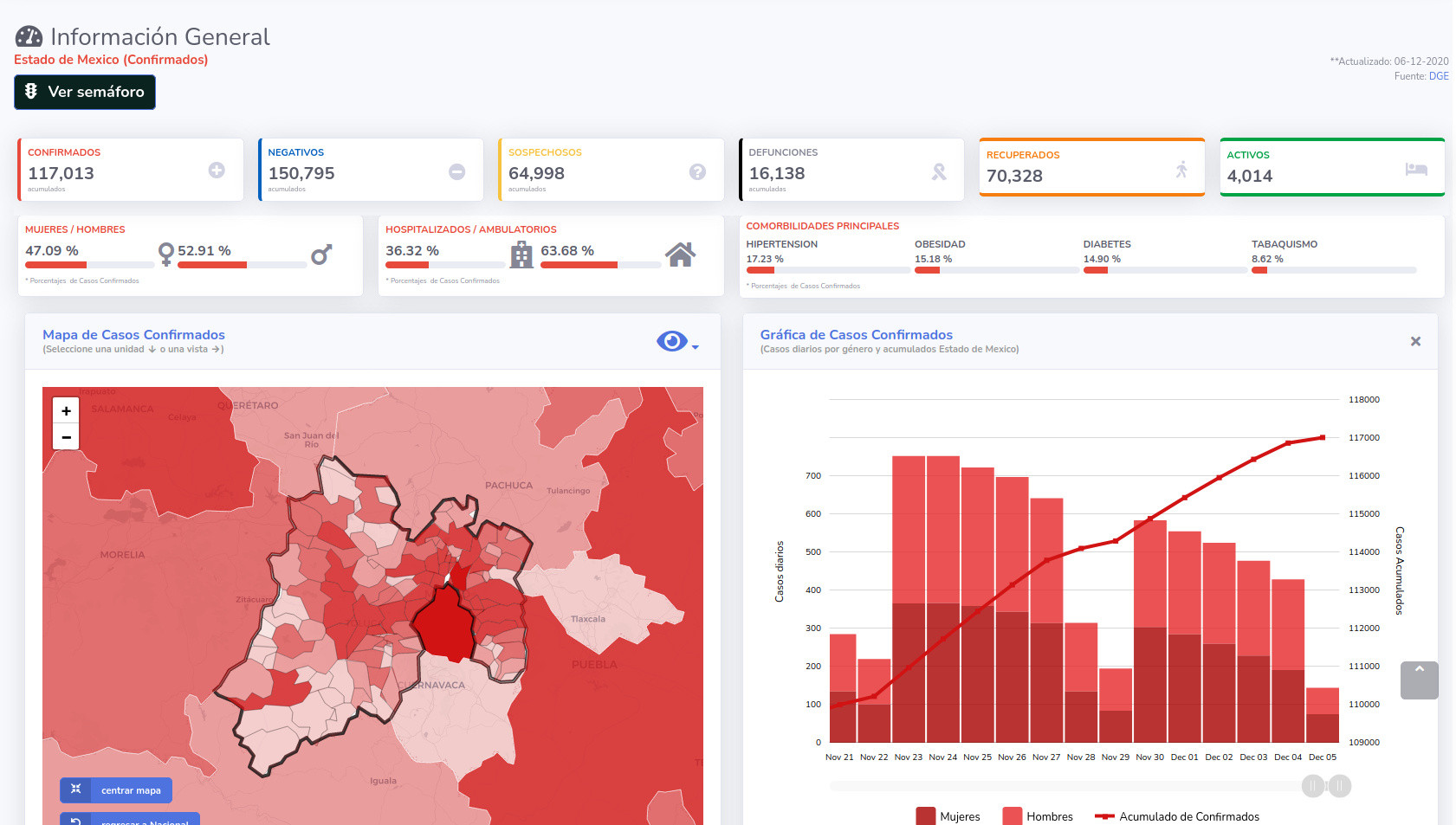1456x825 pixels.
Task: Zoom in on the map with the plus button
Action: coord(66,410)
